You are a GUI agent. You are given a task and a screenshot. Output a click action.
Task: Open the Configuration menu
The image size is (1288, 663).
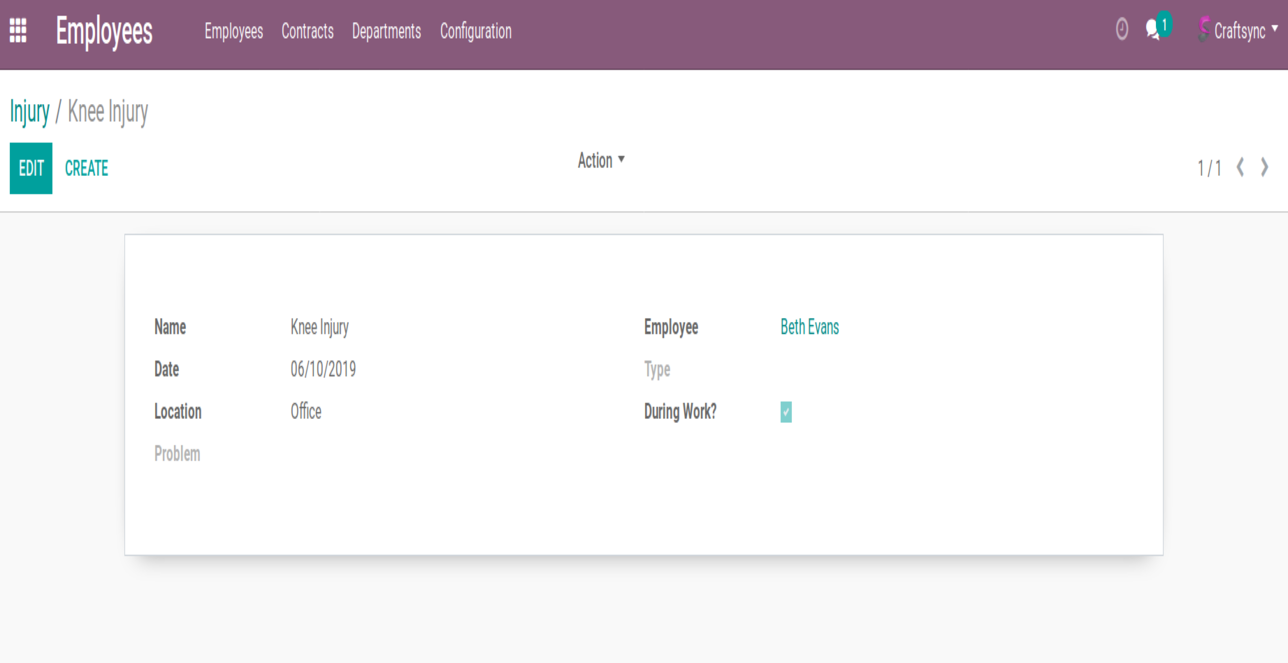(x=475, y=31)
